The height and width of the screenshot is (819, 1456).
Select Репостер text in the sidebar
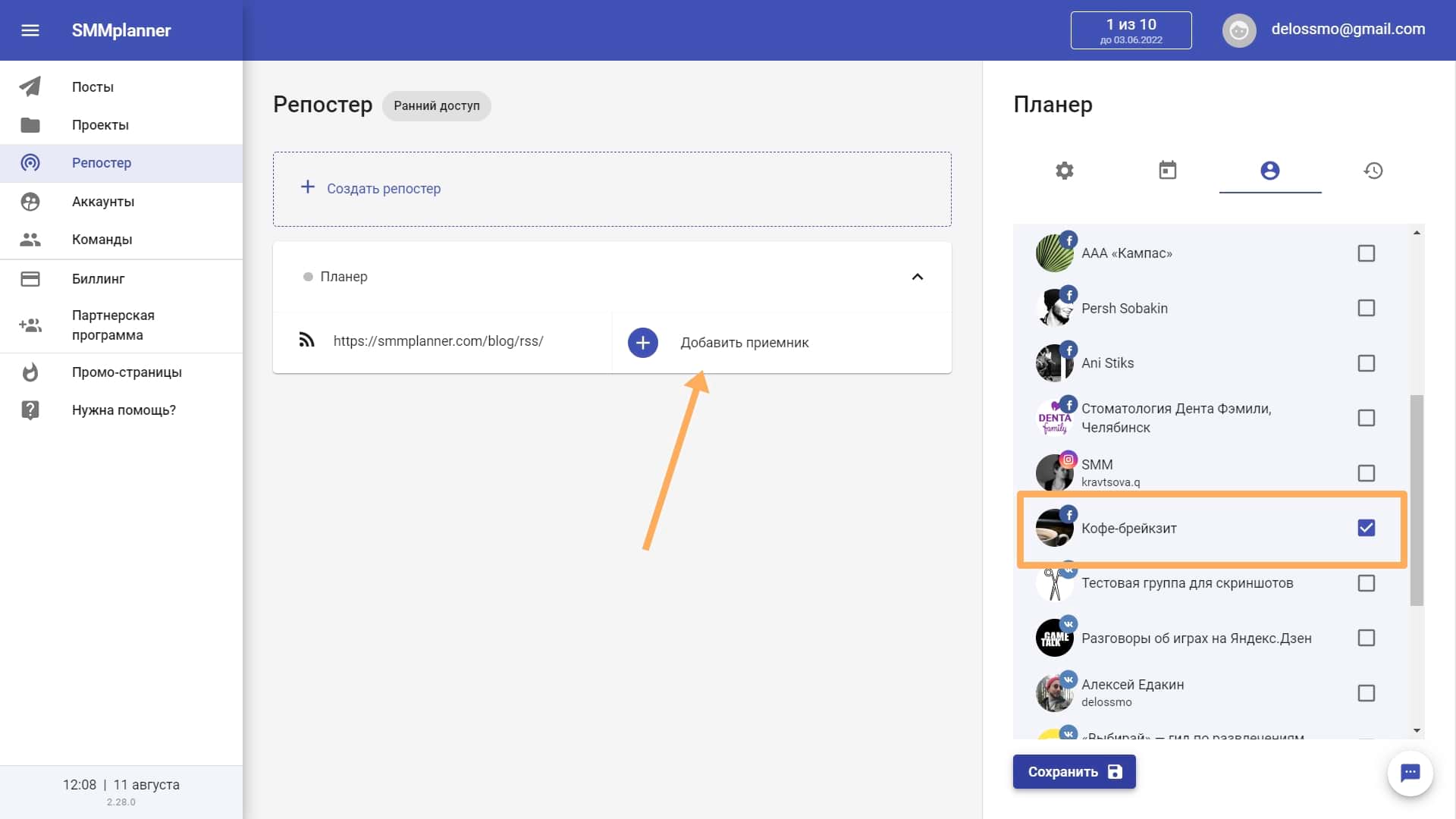[x=102, y=163]
